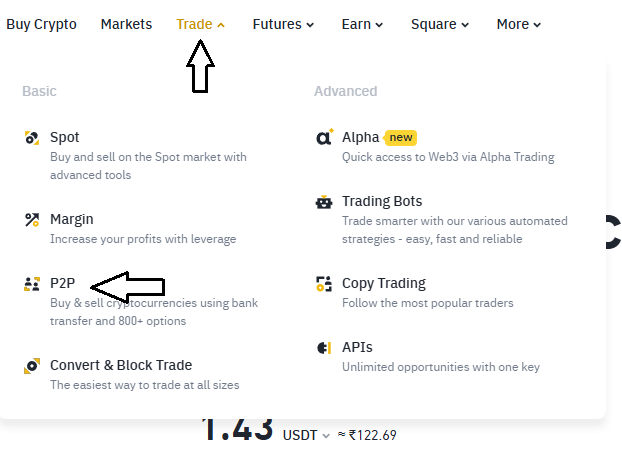Image resolution: width=622 pixels, height=453 pixels.
Task: Select the Margin percent icon
Action: [32, 220]
